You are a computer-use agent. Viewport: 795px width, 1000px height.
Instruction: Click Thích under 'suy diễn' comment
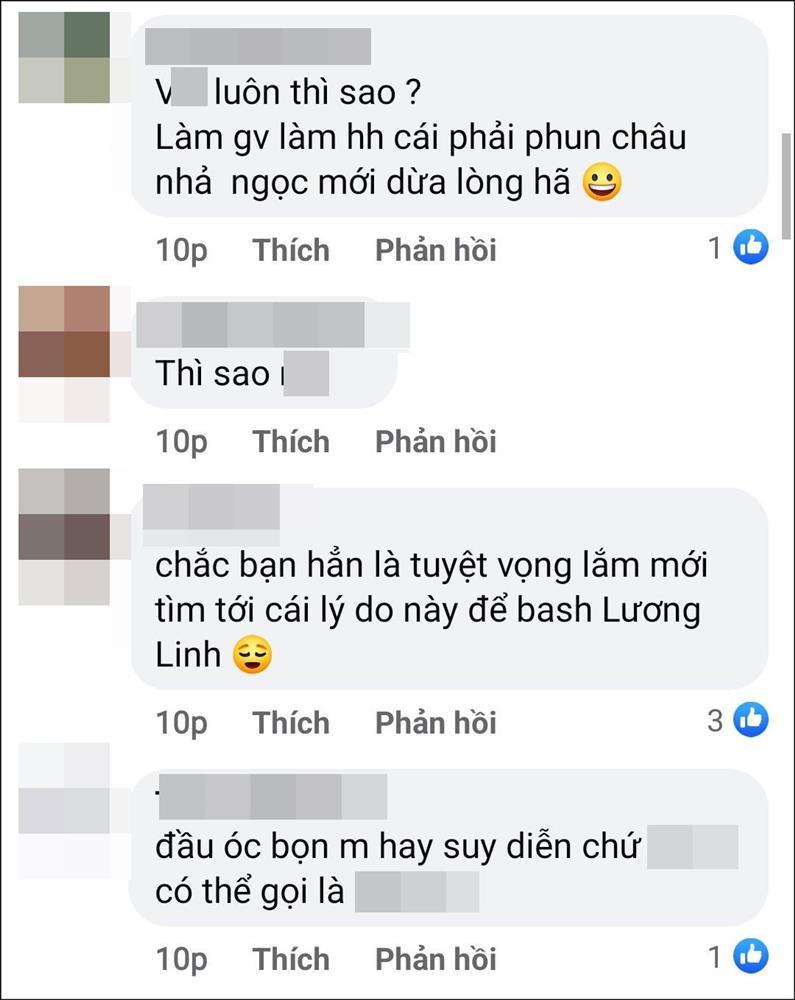click(x=291, y=959)
